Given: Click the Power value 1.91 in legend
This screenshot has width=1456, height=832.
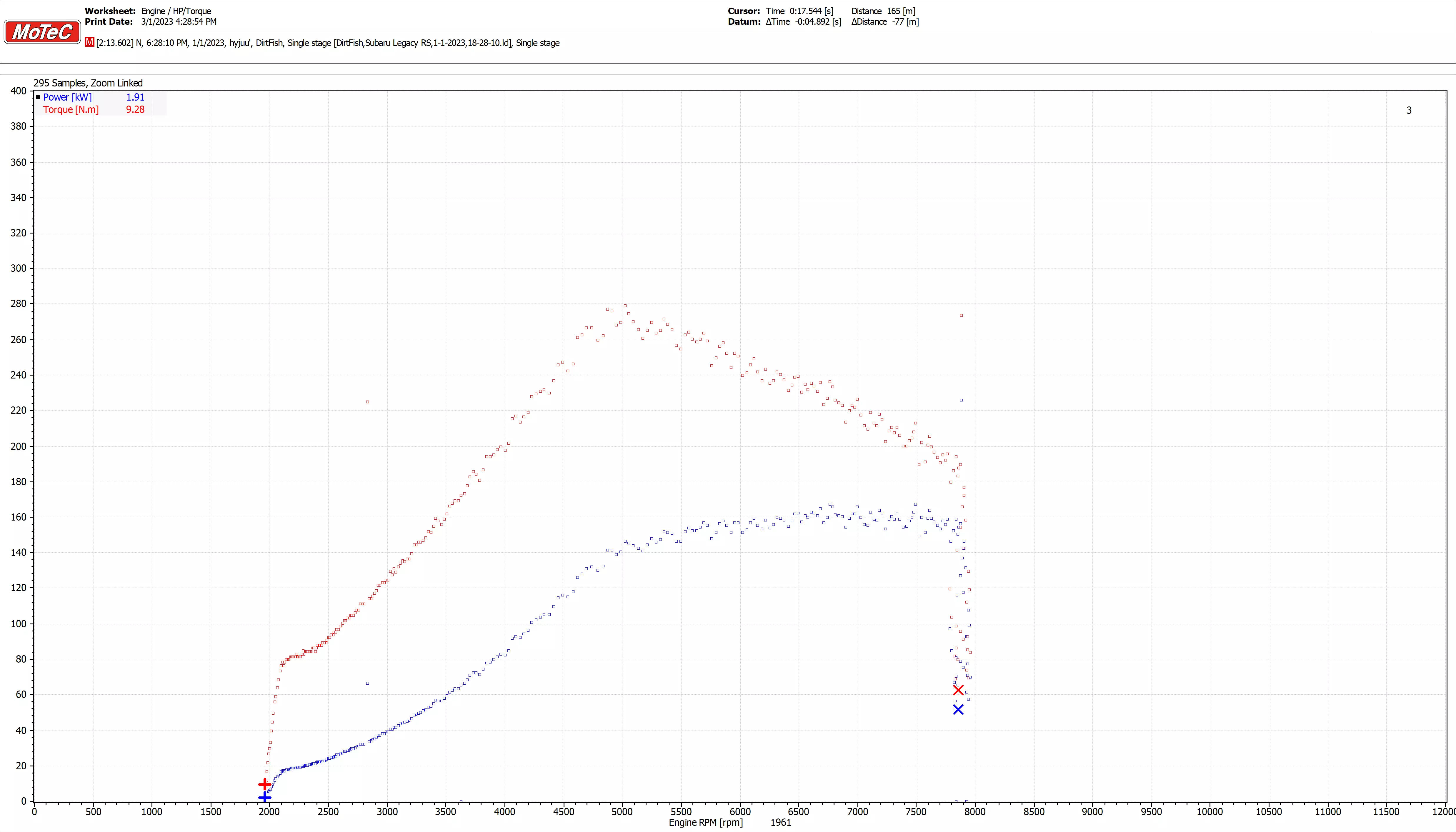Looking at the screenshot, I should tap(135, 97).
